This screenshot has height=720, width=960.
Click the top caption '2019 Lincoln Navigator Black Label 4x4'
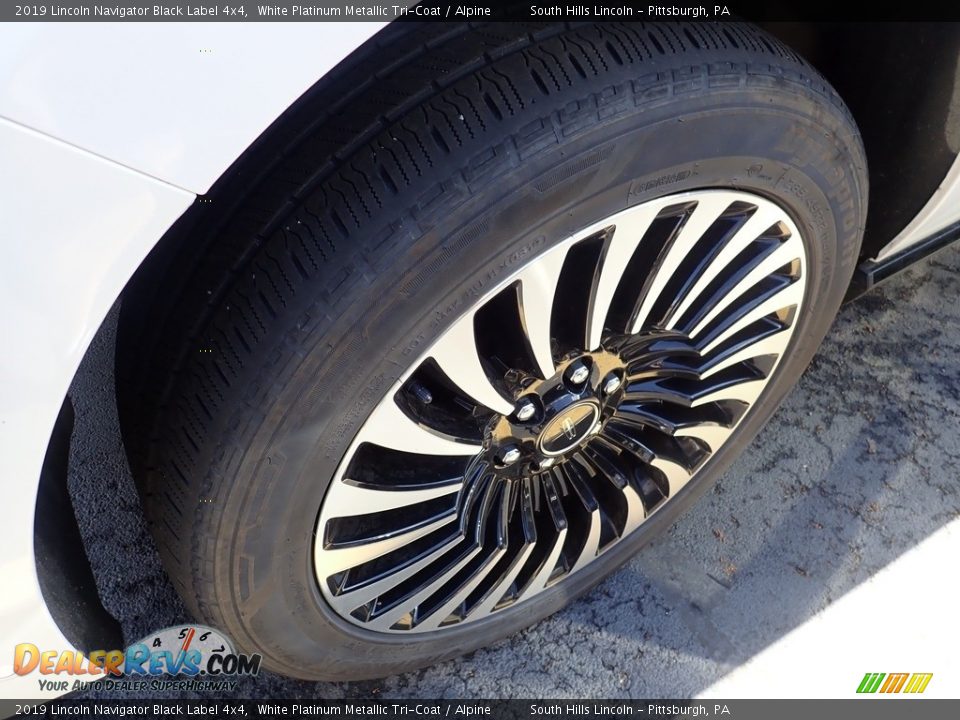(x=131, y=10)
